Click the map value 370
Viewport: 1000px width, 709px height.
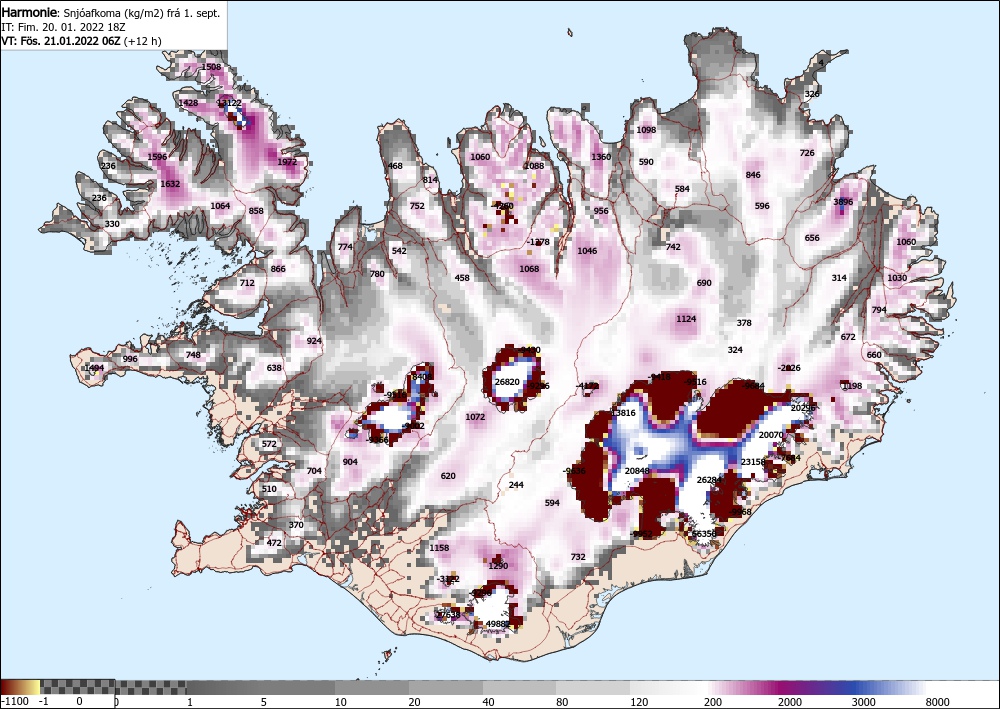[296, 525]
